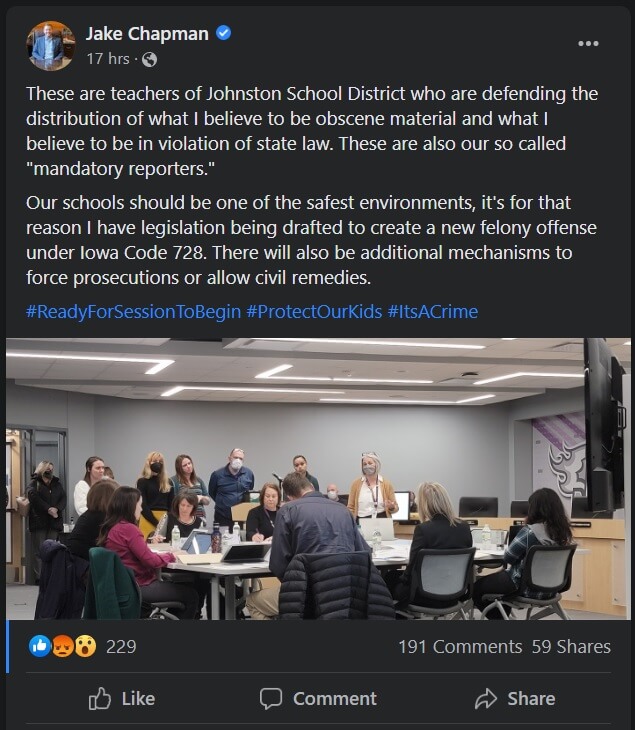Viewport: 635px width, 730px height.
Task: Click the post's first paragraph text
Action: [312, 131]
